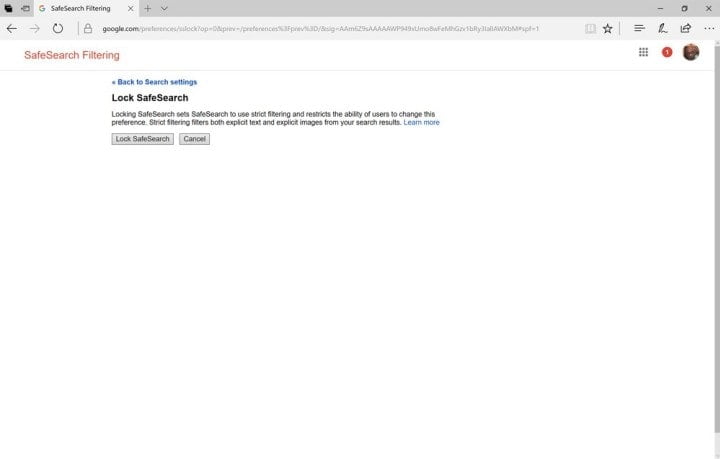Open the browser more options ellipsis

pos(709,28)
